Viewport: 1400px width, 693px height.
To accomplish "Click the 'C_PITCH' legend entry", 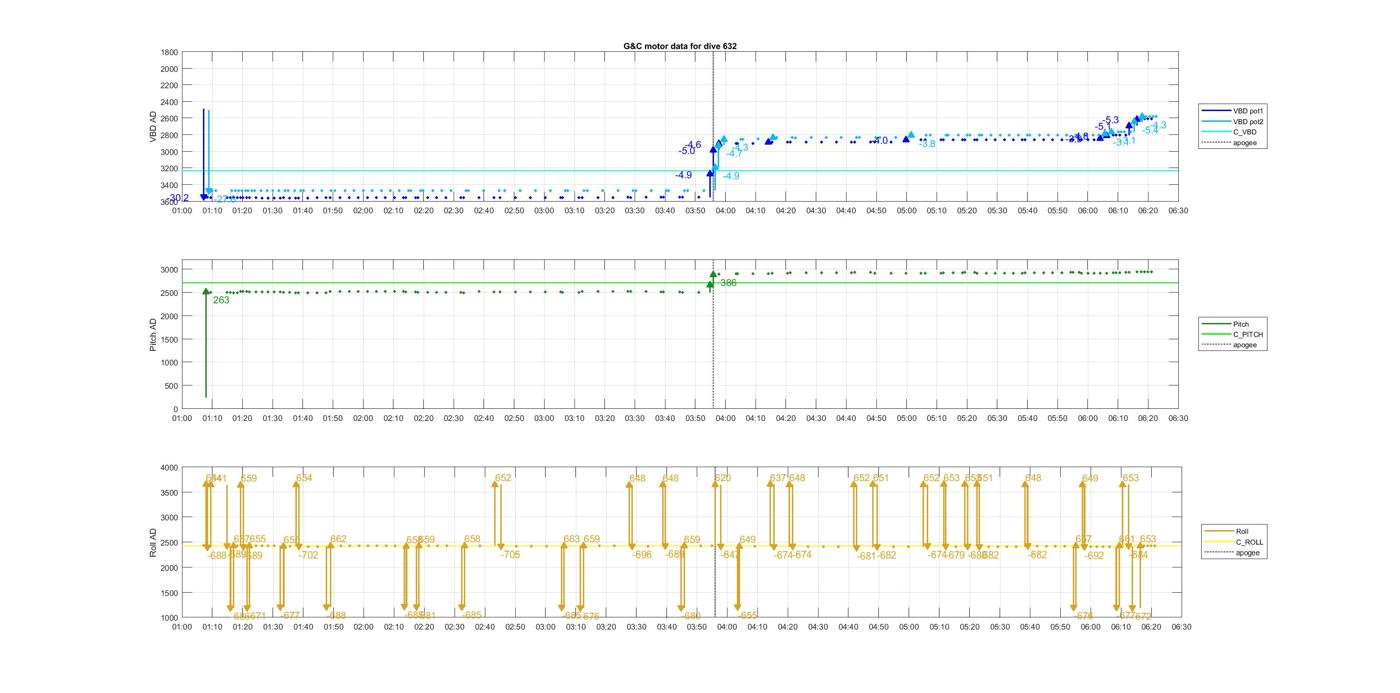I will pos(1248,334).
